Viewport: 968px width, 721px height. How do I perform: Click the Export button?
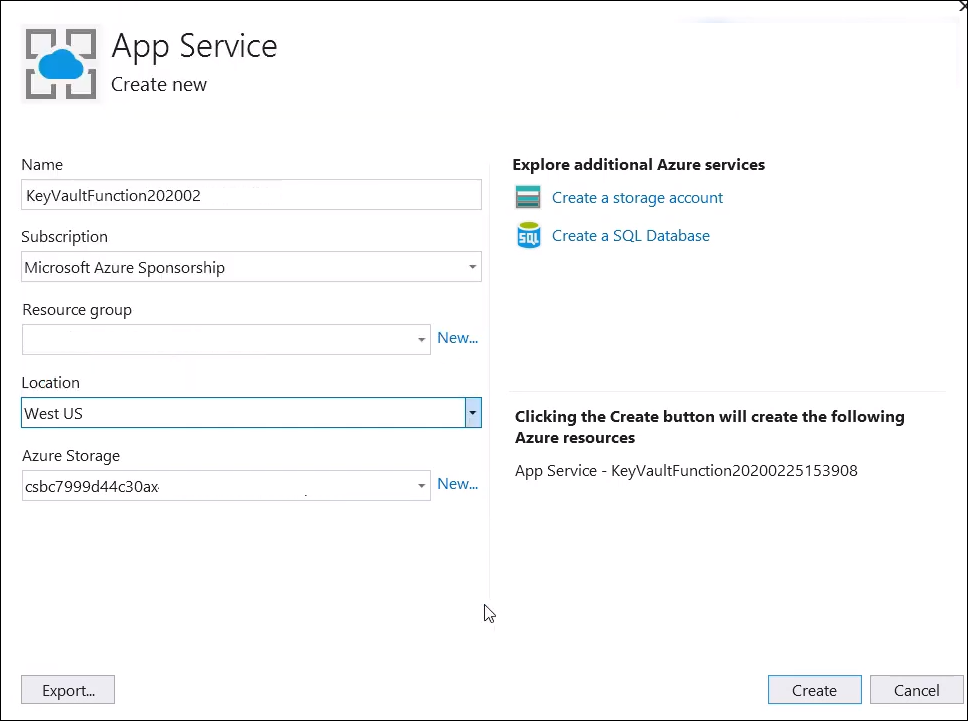point(68,690)
